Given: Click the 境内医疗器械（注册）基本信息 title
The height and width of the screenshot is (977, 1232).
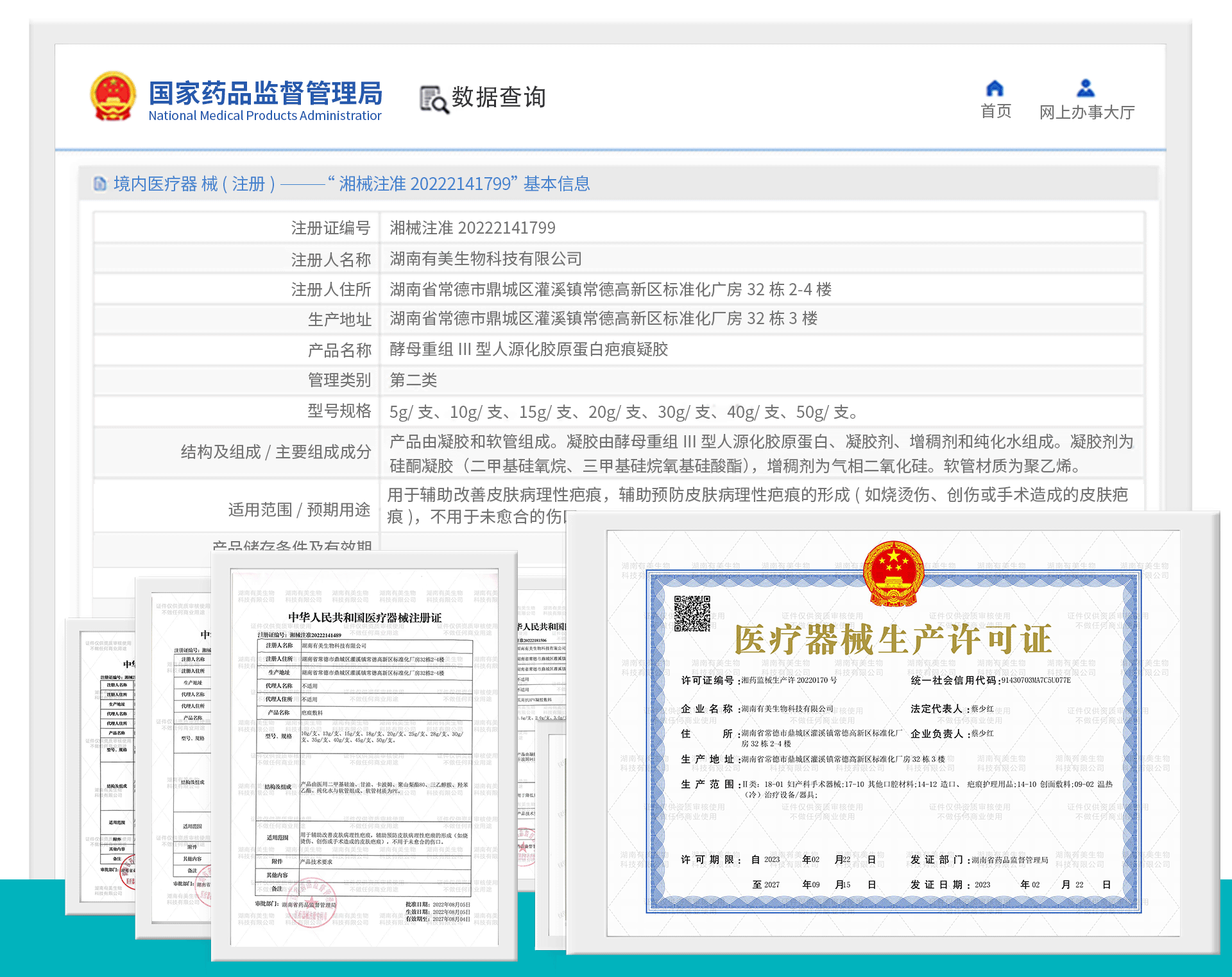Looking at the screenshot, I should [x=352, y=184].
